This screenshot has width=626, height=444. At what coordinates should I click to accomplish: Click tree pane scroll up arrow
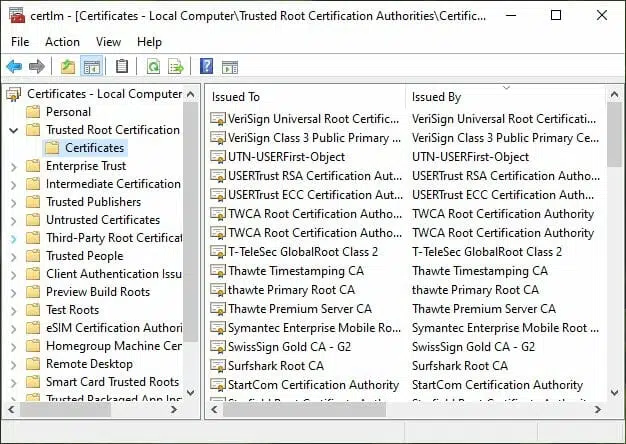(191, 95)
